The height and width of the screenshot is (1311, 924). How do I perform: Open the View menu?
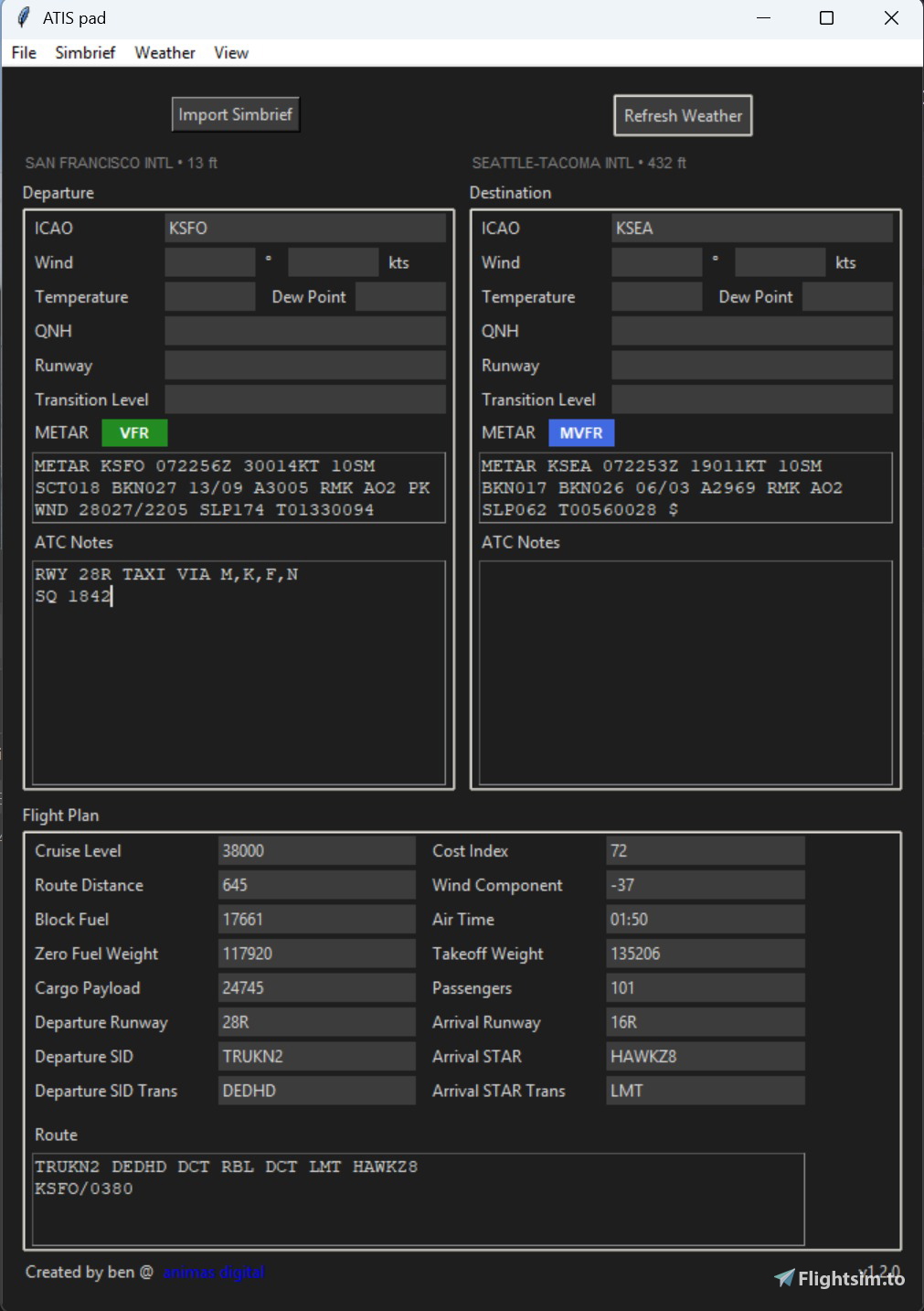coord(231,53)
